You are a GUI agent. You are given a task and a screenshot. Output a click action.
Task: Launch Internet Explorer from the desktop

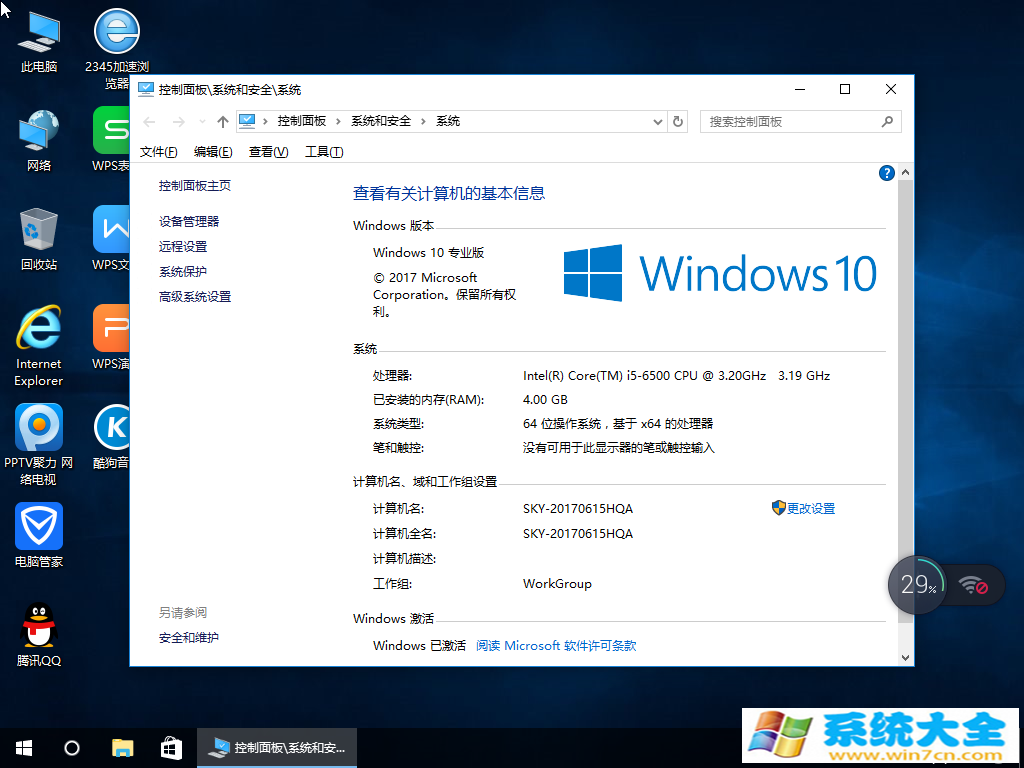coord(39,345)
